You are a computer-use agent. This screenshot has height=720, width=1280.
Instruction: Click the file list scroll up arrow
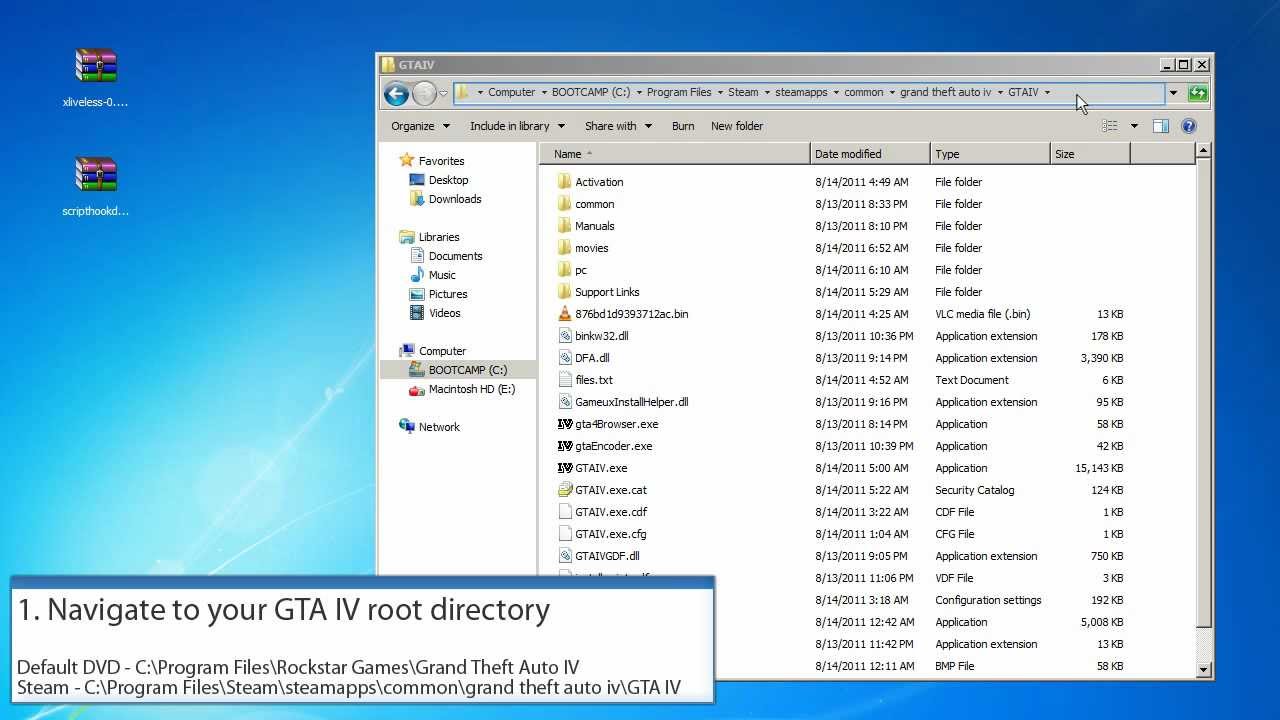tap(1203, 151)
